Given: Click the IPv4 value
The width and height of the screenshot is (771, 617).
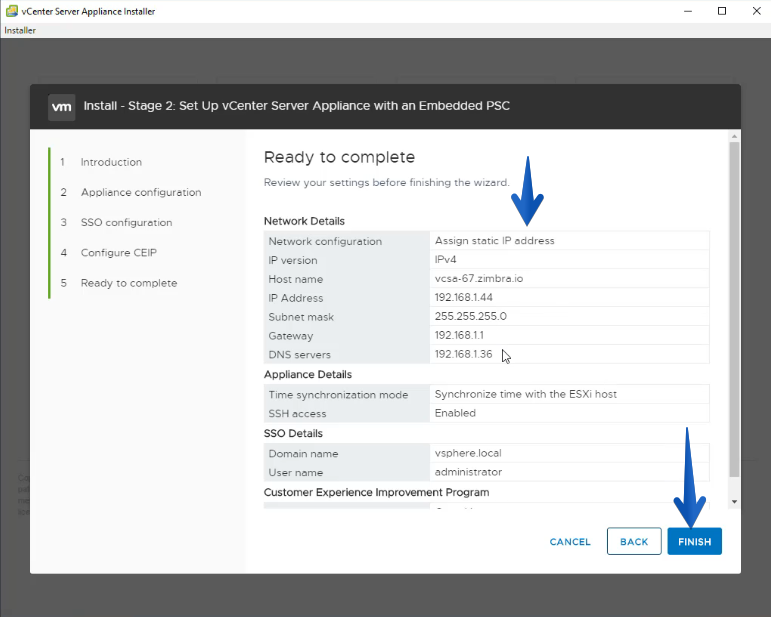Looking at the screenshot, I should [445, 260].
